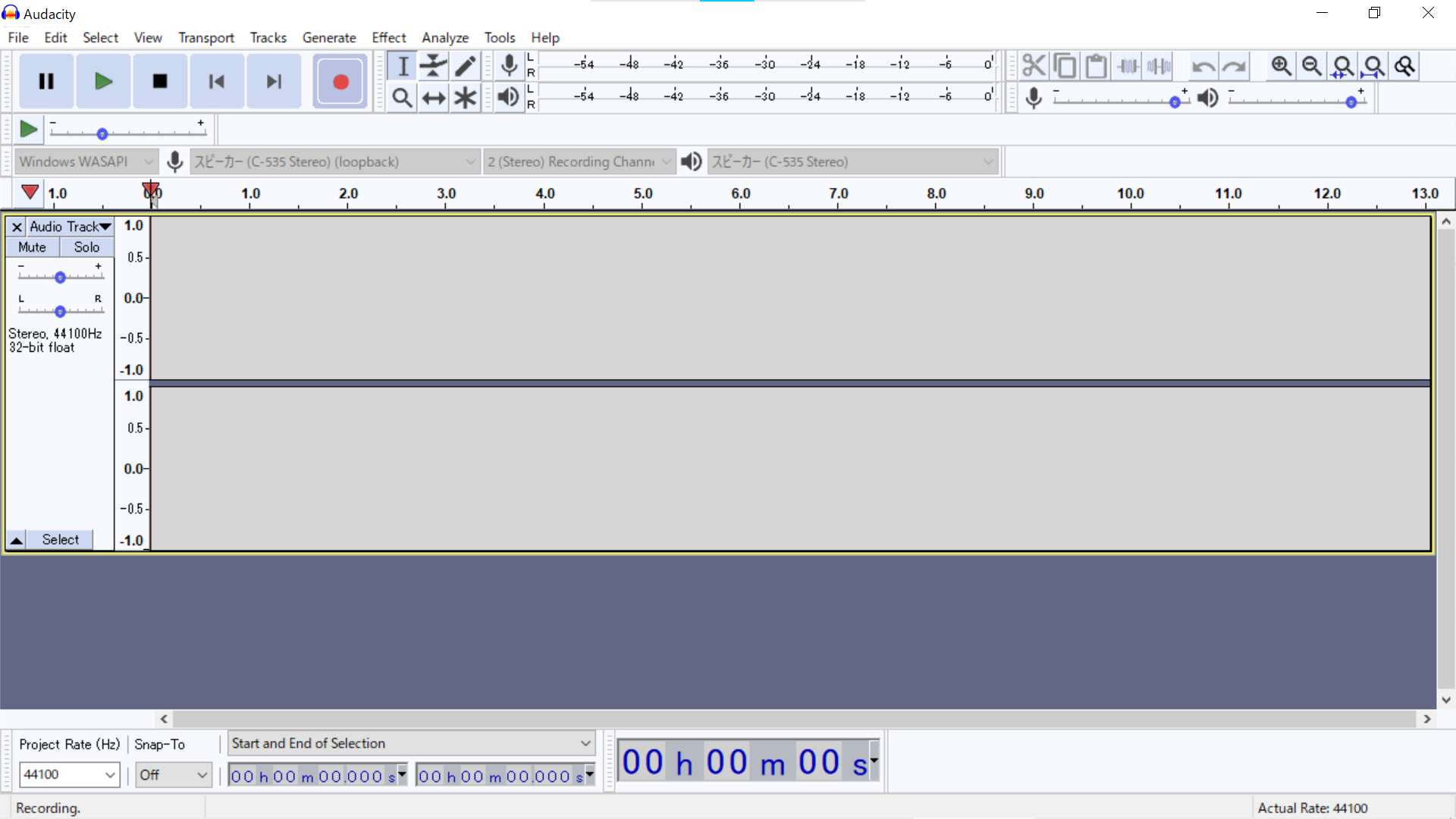The height and width of the screenshot is (819, 1456).
Task: Pause the recording with the Pause button
Action: tap(46, 81)
